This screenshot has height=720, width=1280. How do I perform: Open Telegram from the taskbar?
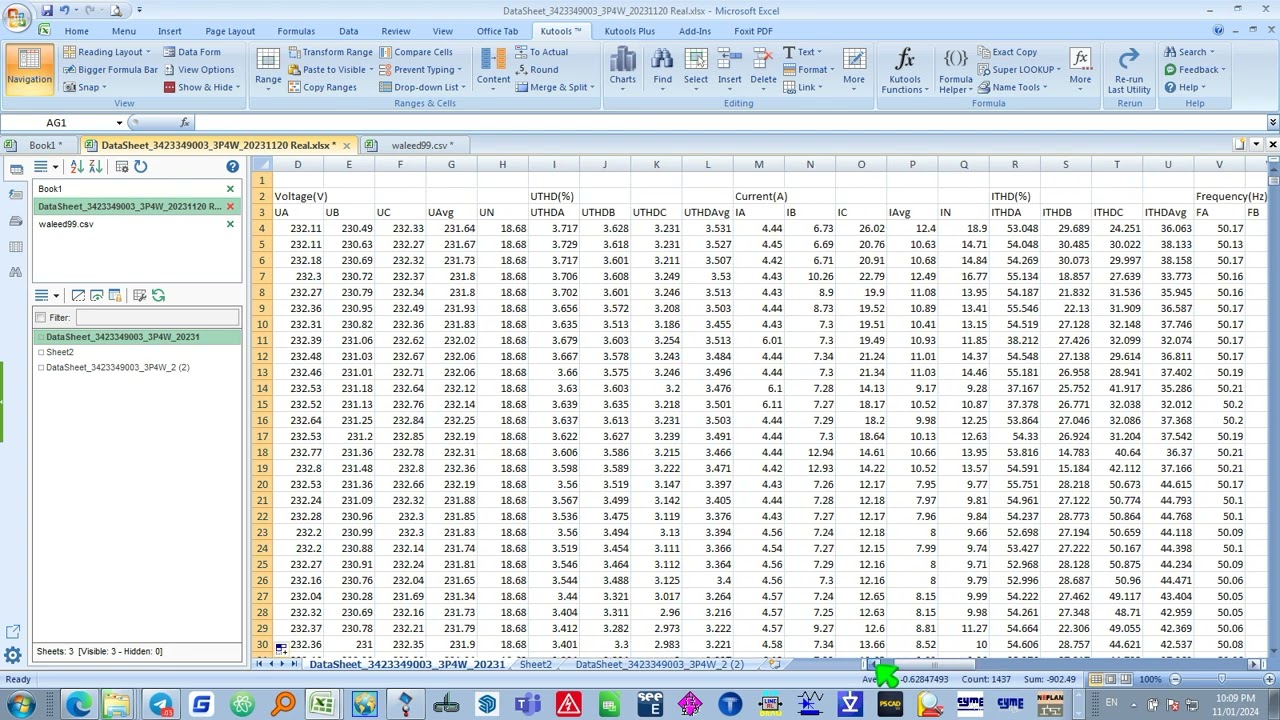coord(160,705)
